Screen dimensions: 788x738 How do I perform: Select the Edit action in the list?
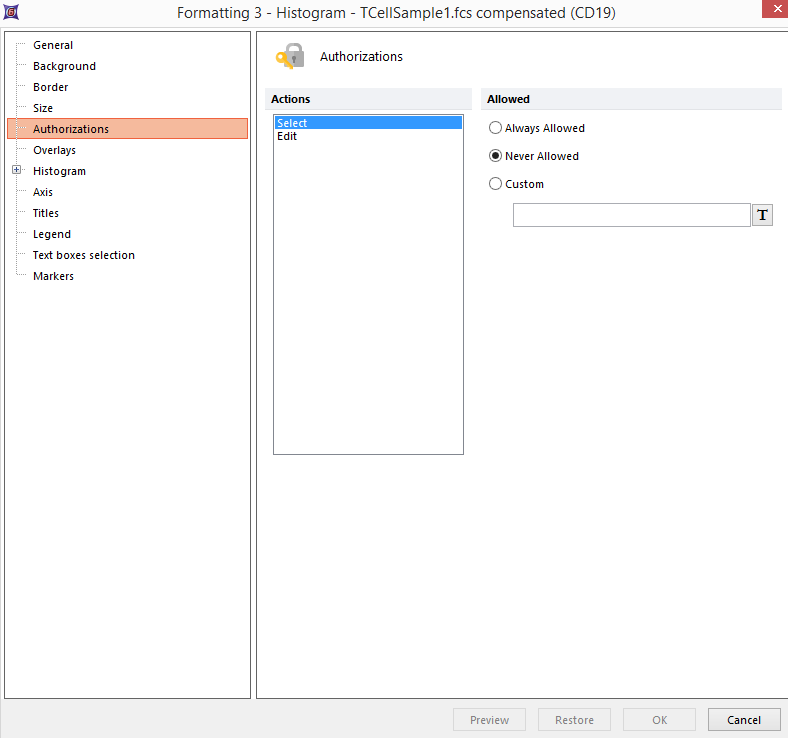click(287, 137)
